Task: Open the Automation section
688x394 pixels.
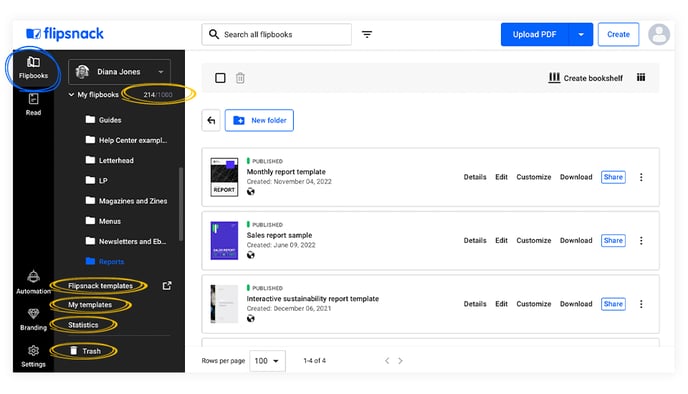Action: (33, 283)
